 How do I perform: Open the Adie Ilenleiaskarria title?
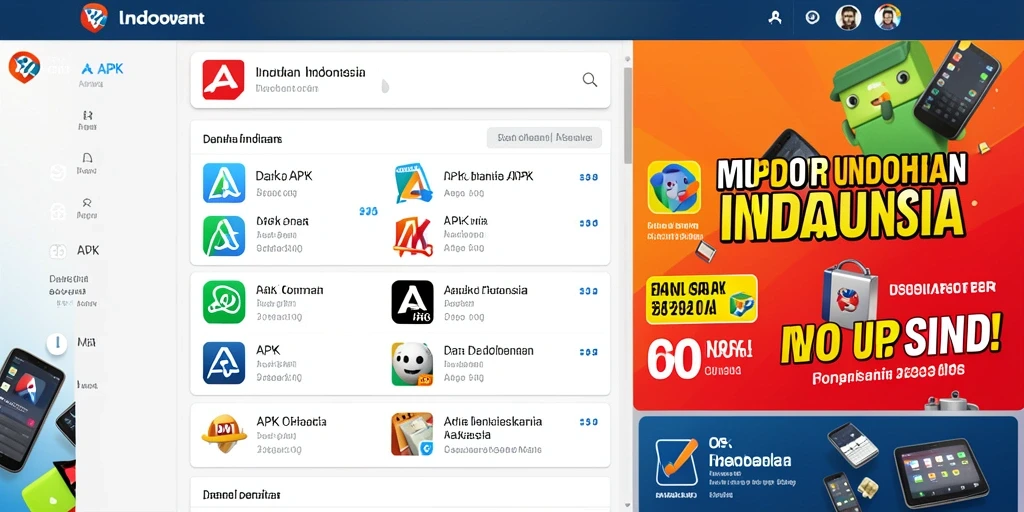click(x=492, y=428)
